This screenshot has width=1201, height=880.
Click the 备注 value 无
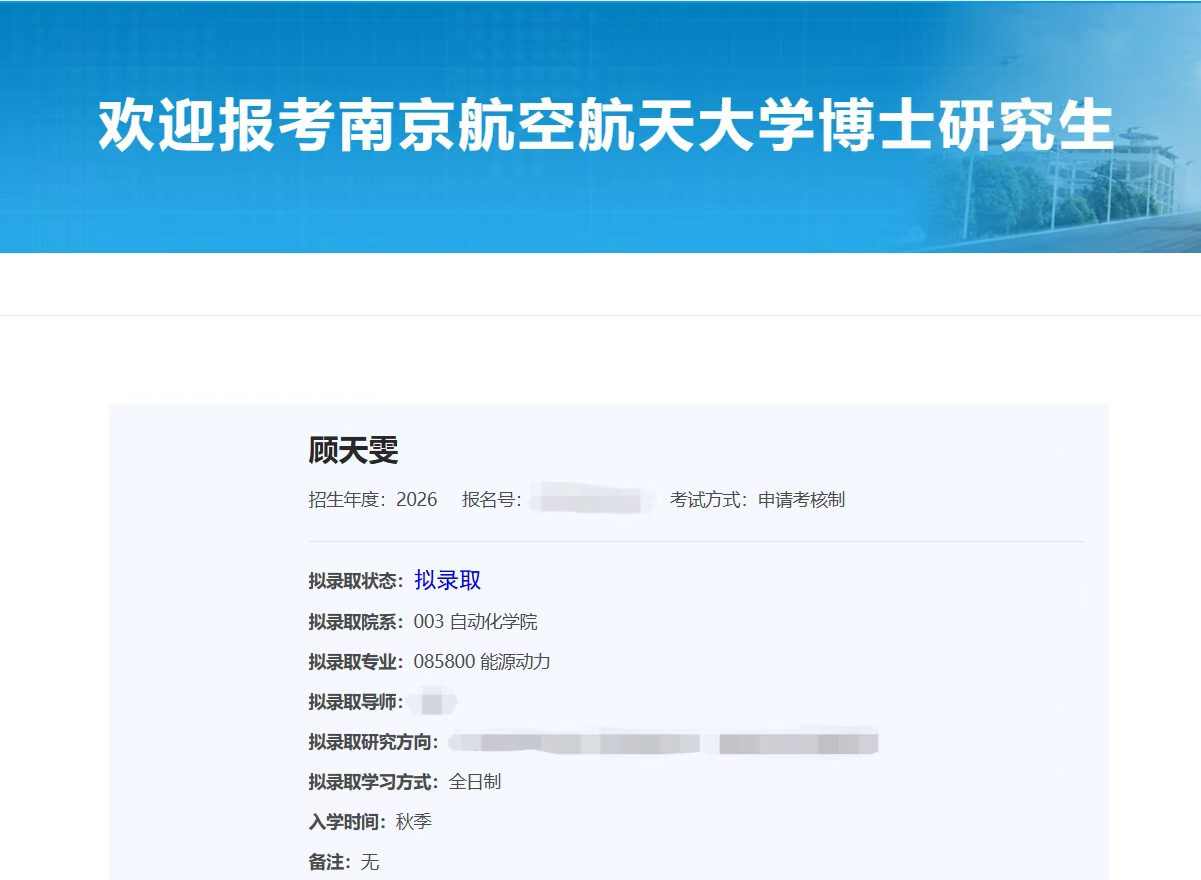[x=370, y=862]
